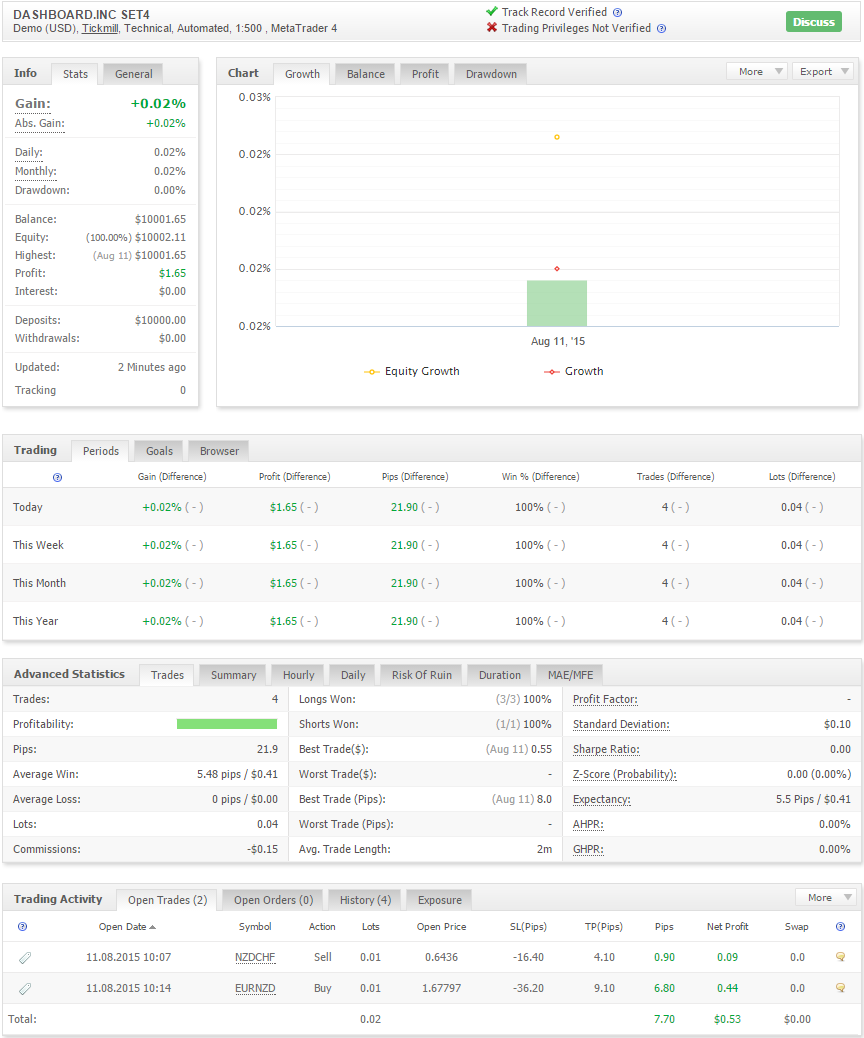Open the chart Export dropdown
Viewport: 864px width, 1038px height.
pyautogui.click(x=823, y=71)
